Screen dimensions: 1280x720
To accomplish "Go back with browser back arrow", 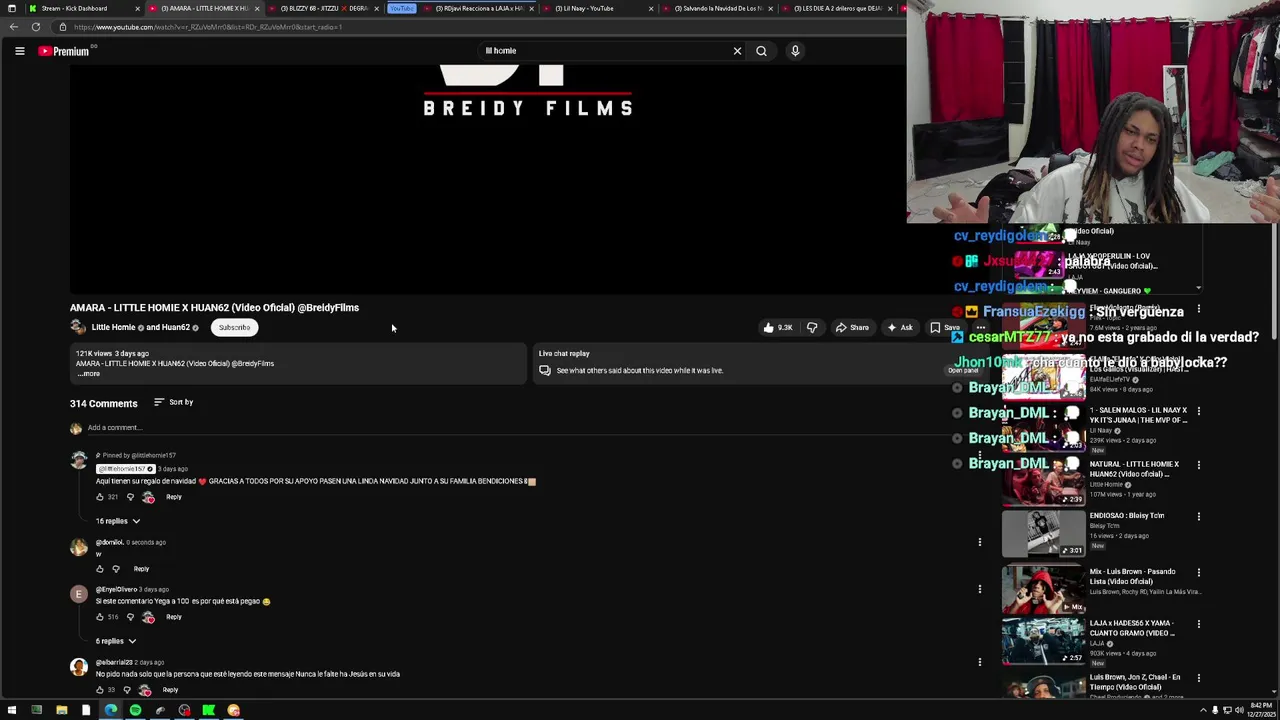I will tap(14, 27).
